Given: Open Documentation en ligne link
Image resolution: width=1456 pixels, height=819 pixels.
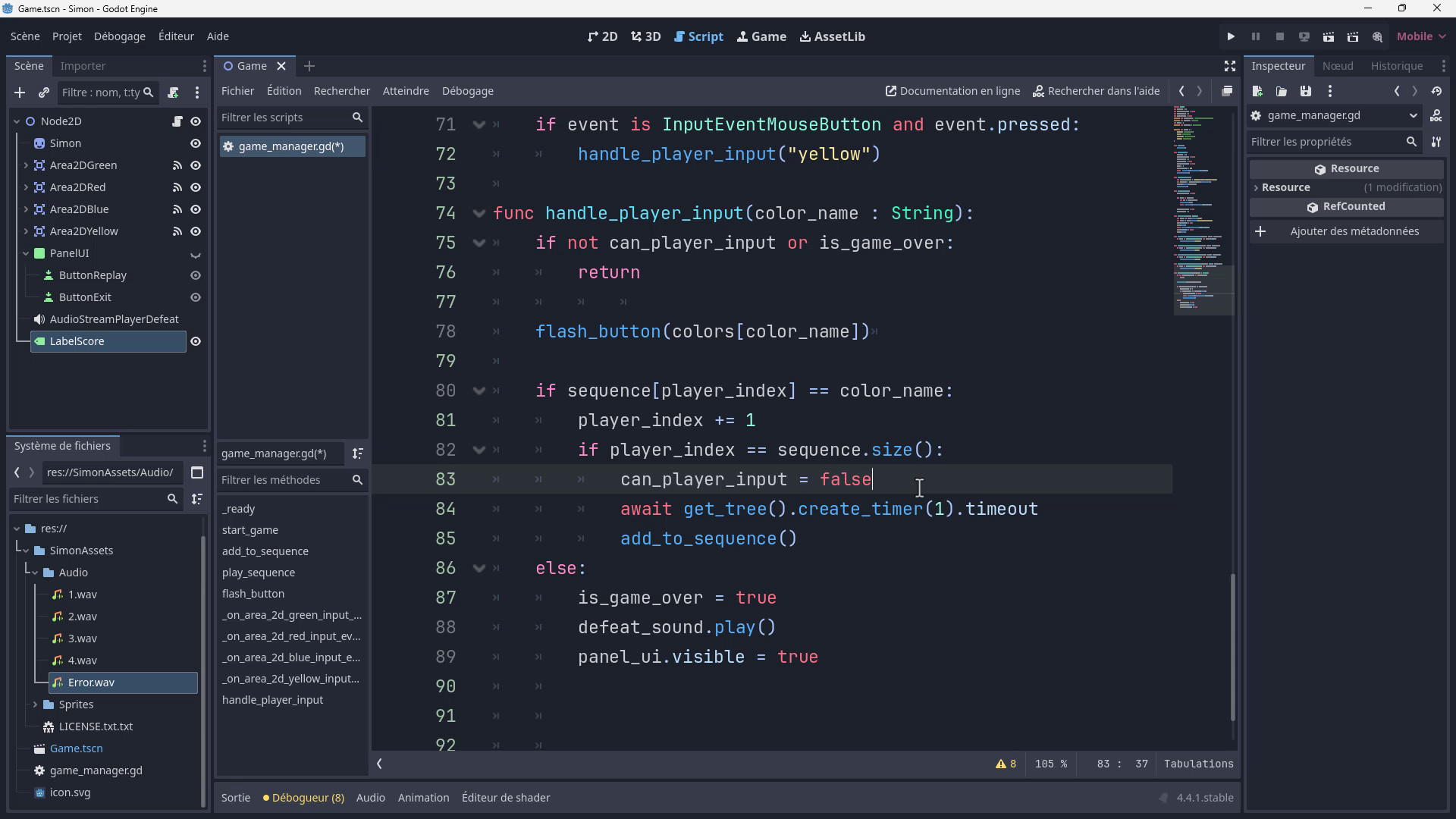Looking at the screenshot, I should click(x=952, y=91).
